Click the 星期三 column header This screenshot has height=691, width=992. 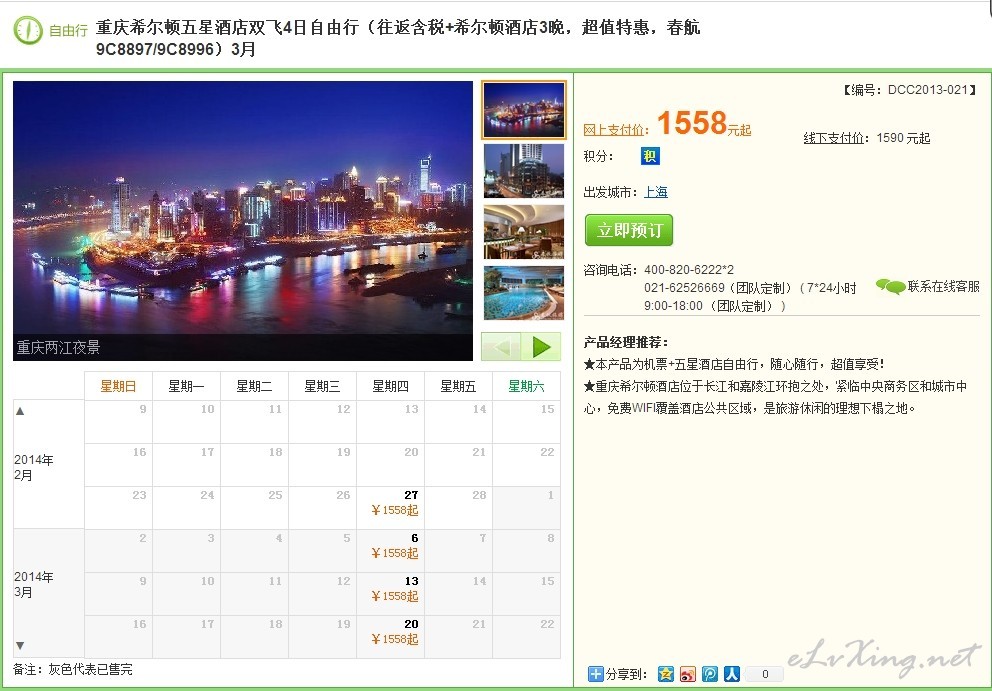pyautogui.click(x=322, y=386)
